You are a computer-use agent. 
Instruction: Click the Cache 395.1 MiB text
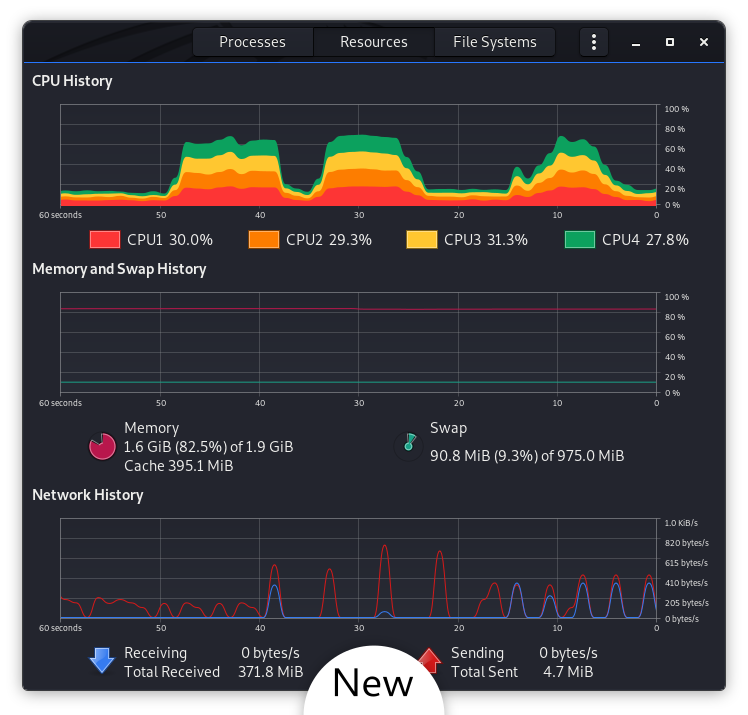click(x=179, y=466)
